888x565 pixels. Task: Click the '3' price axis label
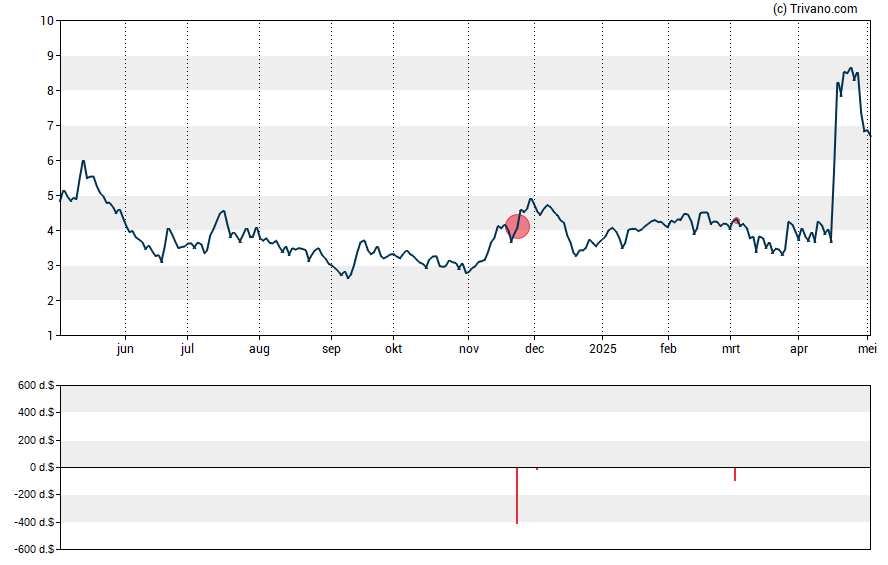tap(50, 266)
